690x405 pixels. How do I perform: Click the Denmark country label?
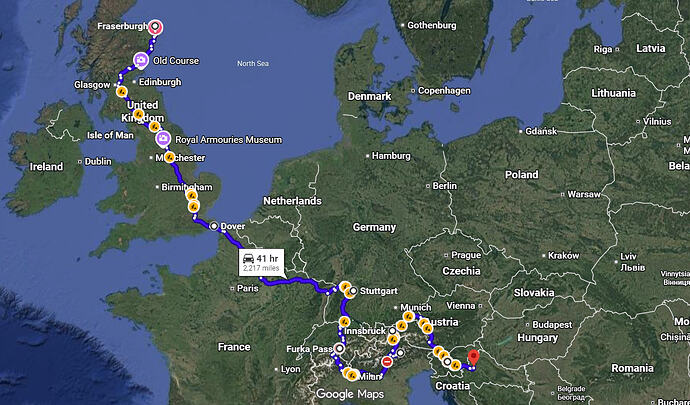[x=370, y=96]
